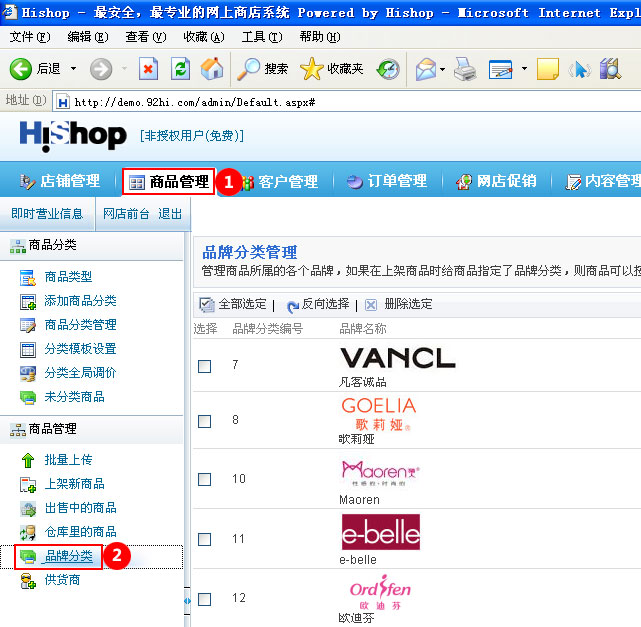
Task: Open 网店前台 link
Action: click(126, 214)
